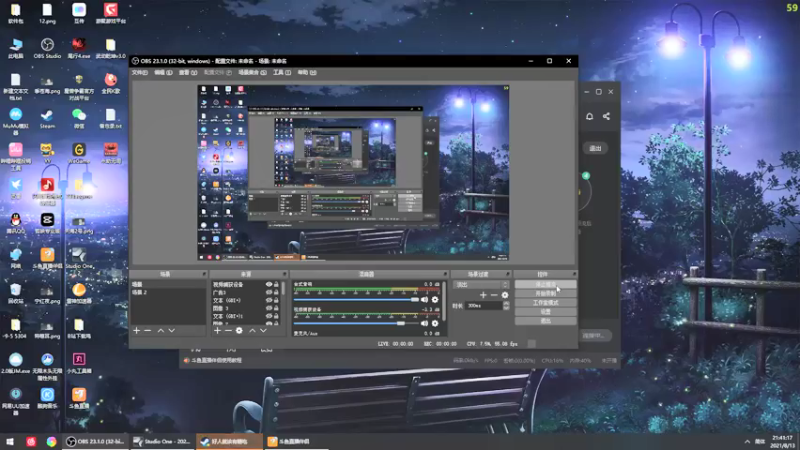Click bell notification icon in background window
Screen dimensions: 800x450
tap(589, 116)
